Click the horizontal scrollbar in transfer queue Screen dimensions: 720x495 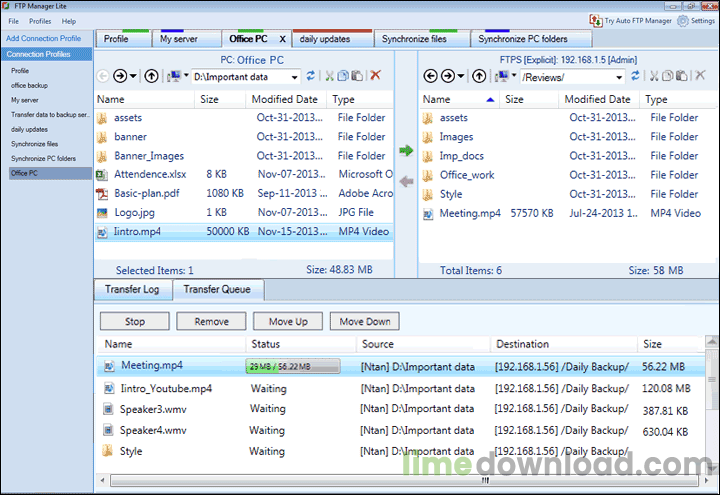point(404,481)
